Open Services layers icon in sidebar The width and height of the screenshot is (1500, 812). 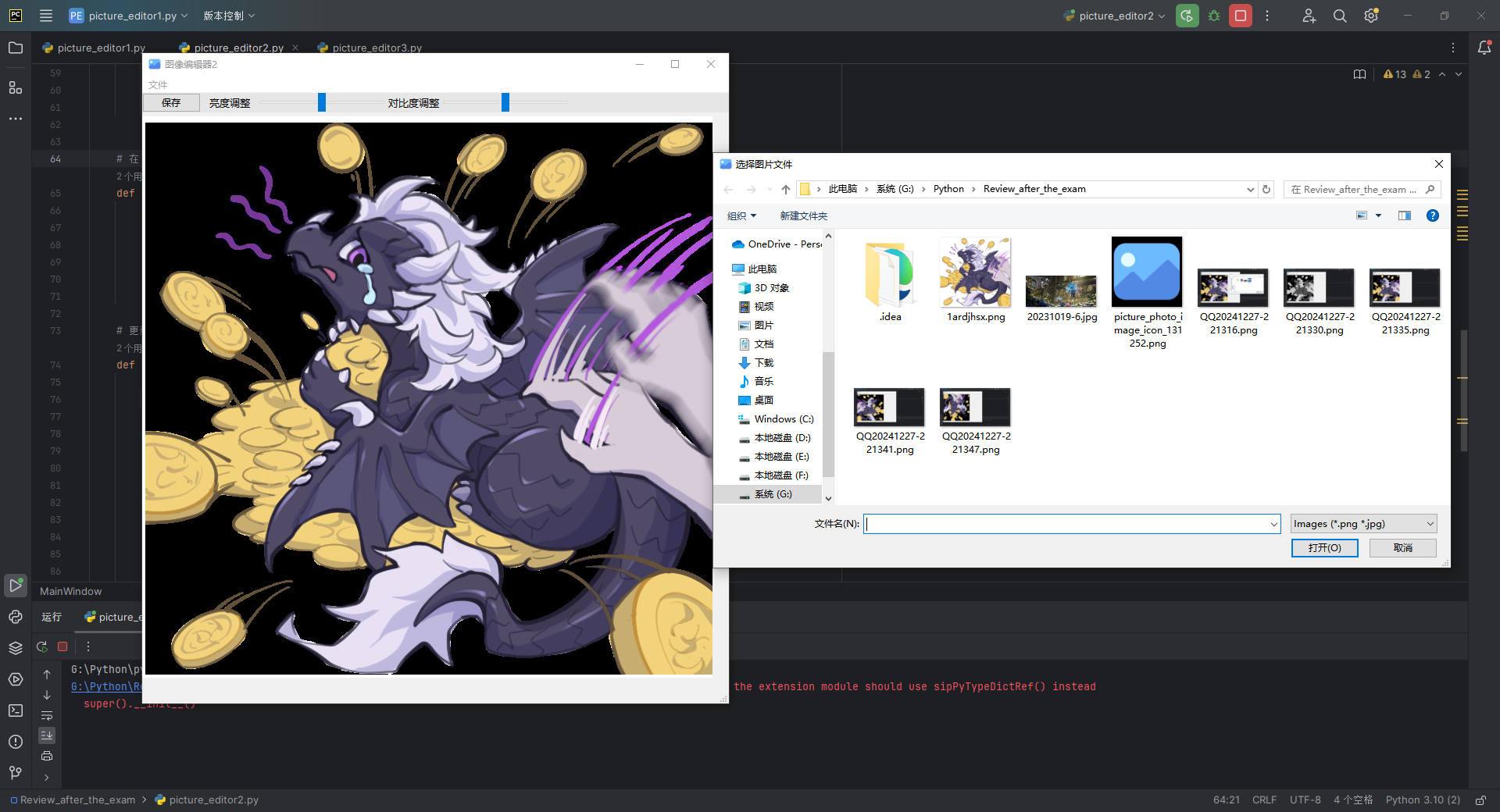[16, 648]
